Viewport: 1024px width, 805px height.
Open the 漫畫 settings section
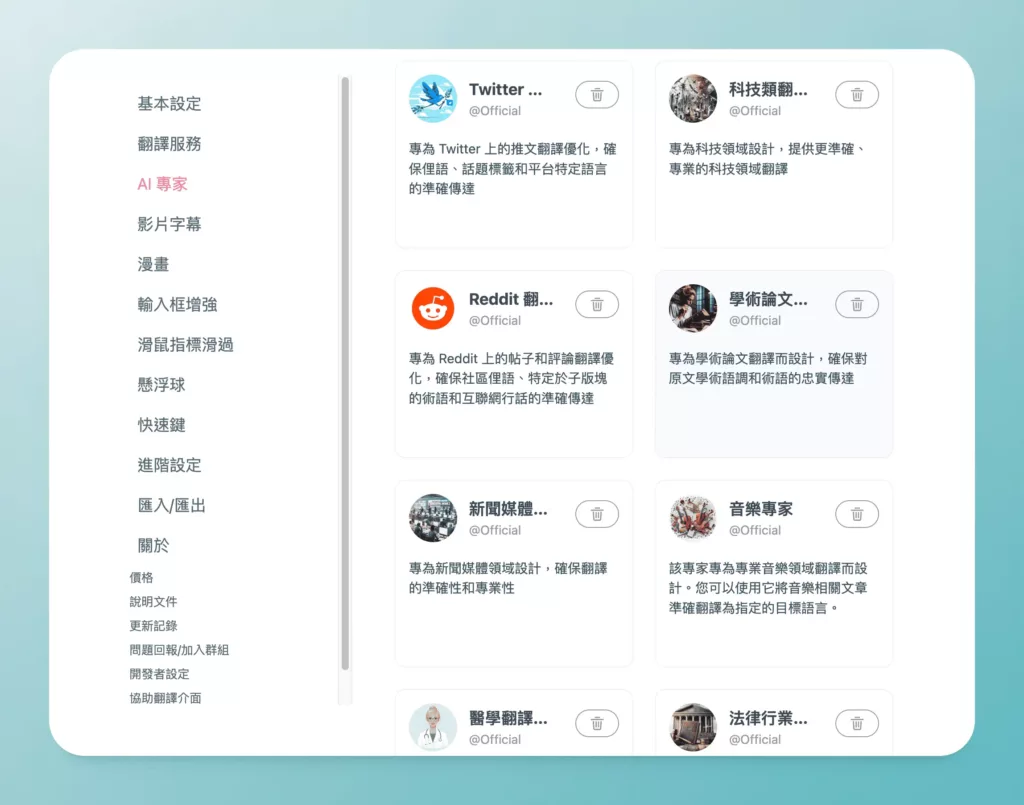[153, 264]
